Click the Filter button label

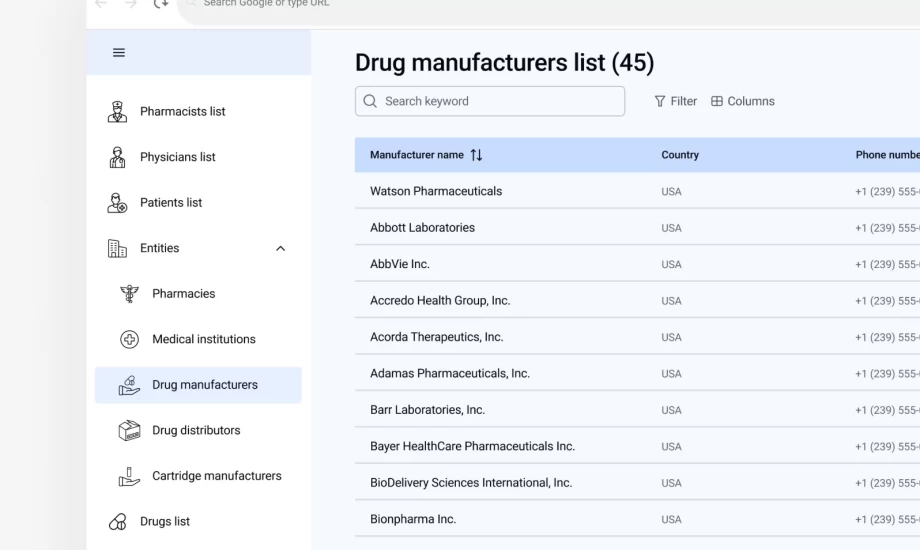pyautogui.click(x=684, y=102)
